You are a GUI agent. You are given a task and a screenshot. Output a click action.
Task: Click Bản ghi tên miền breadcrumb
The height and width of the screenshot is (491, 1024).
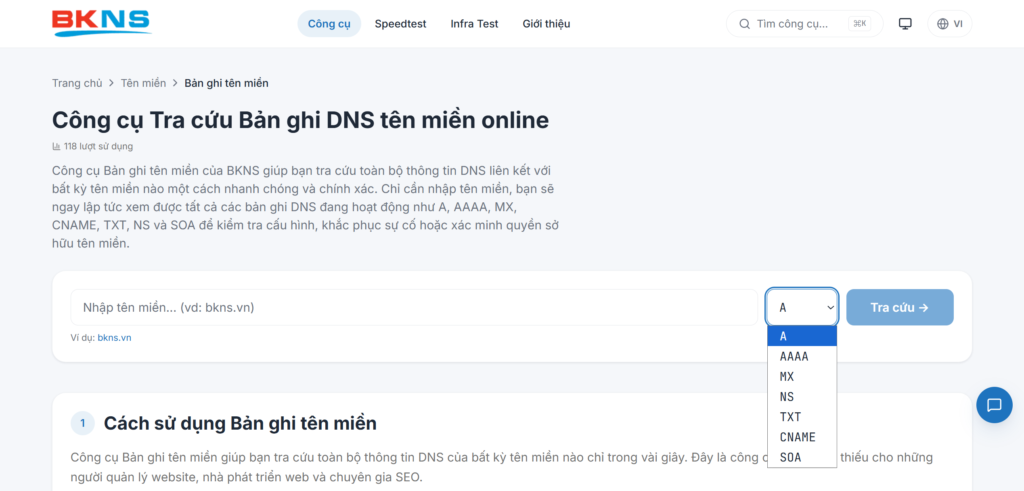click(x=227, y=83)
